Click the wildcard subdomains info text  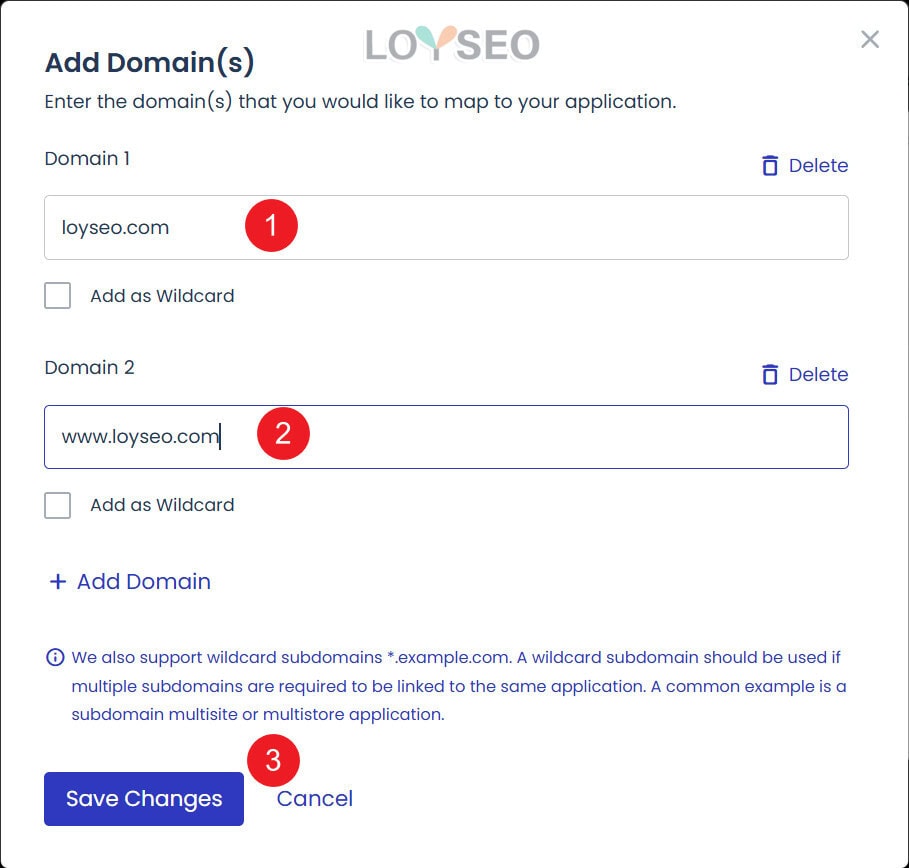click(450, 686)
